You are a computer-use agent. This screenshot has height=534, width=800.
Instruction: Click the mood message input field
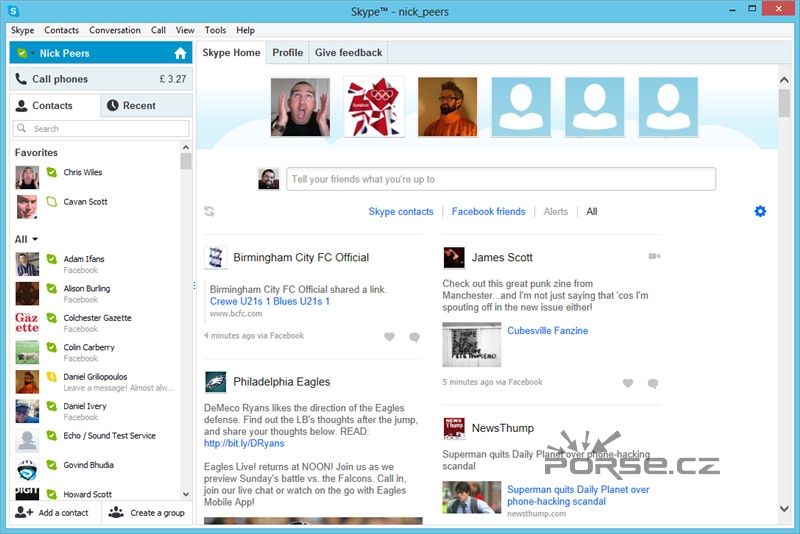pos(501,179)
